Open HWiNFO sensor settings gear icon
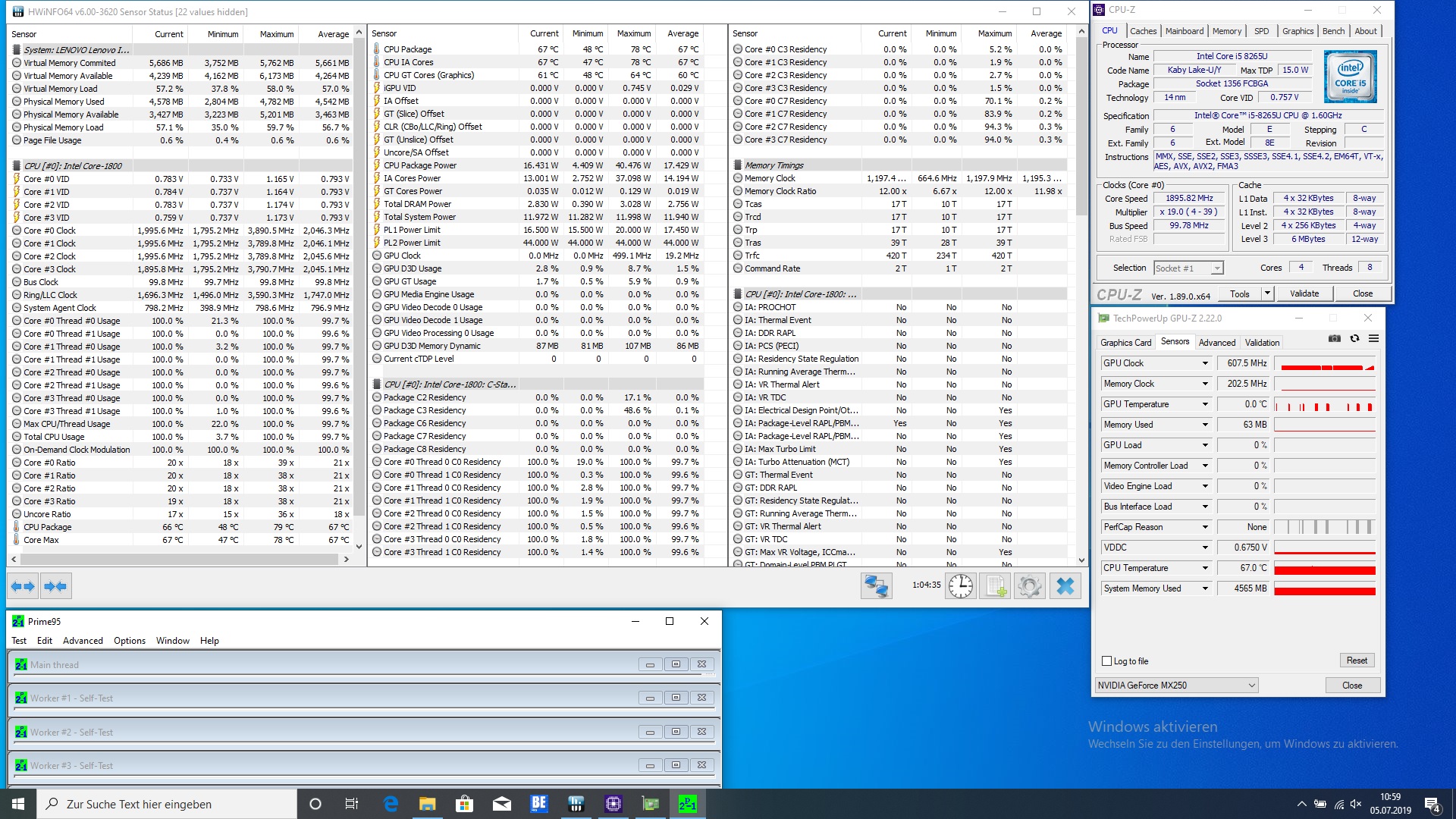This screenshot has width=1456, height=819. point(1030,585)
